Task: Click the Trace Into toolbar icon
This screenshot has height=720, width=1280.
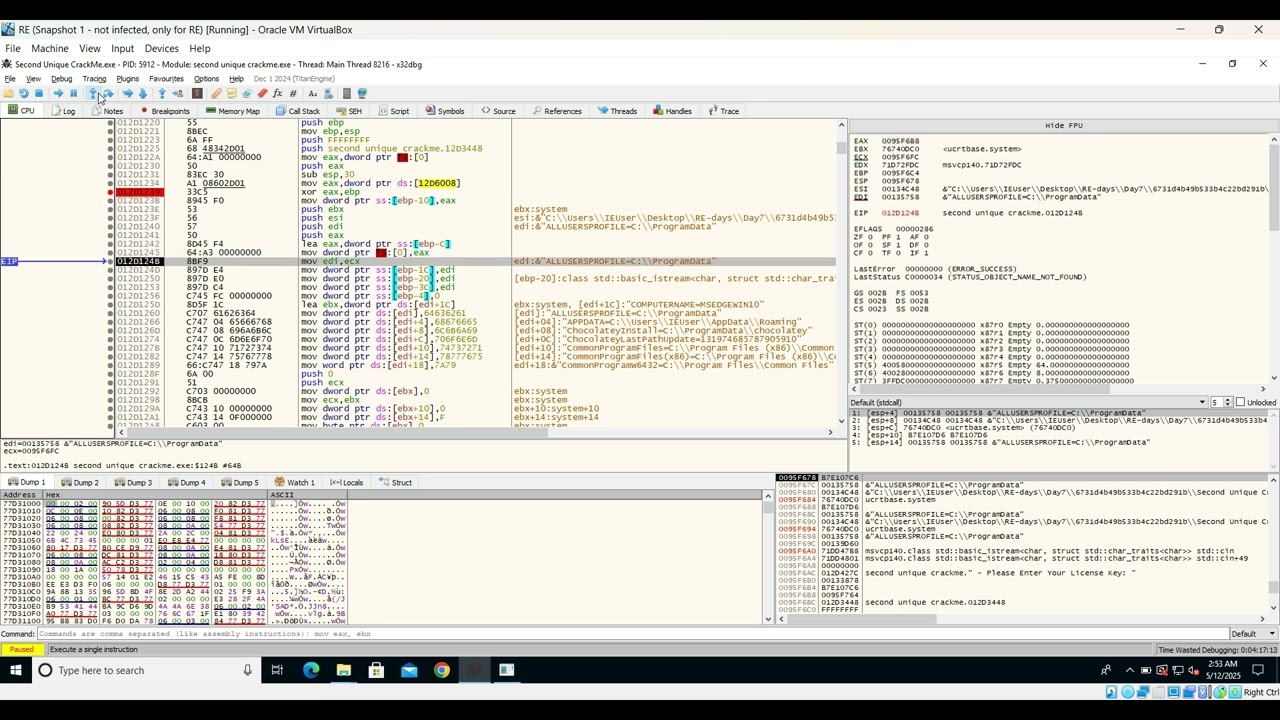Action: (128, 93)
